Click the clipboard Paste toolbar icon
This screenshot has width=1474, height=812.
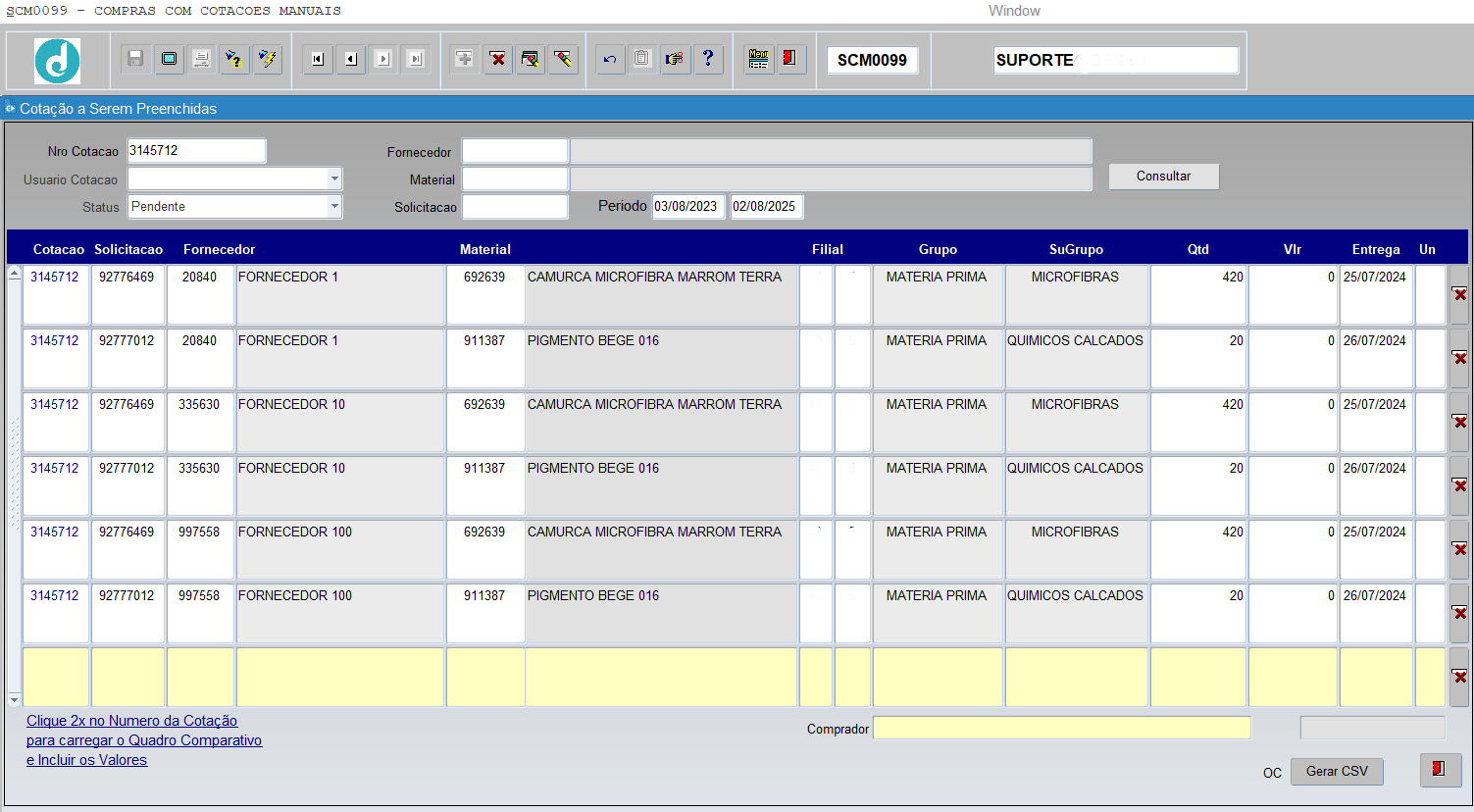(641, 60)
